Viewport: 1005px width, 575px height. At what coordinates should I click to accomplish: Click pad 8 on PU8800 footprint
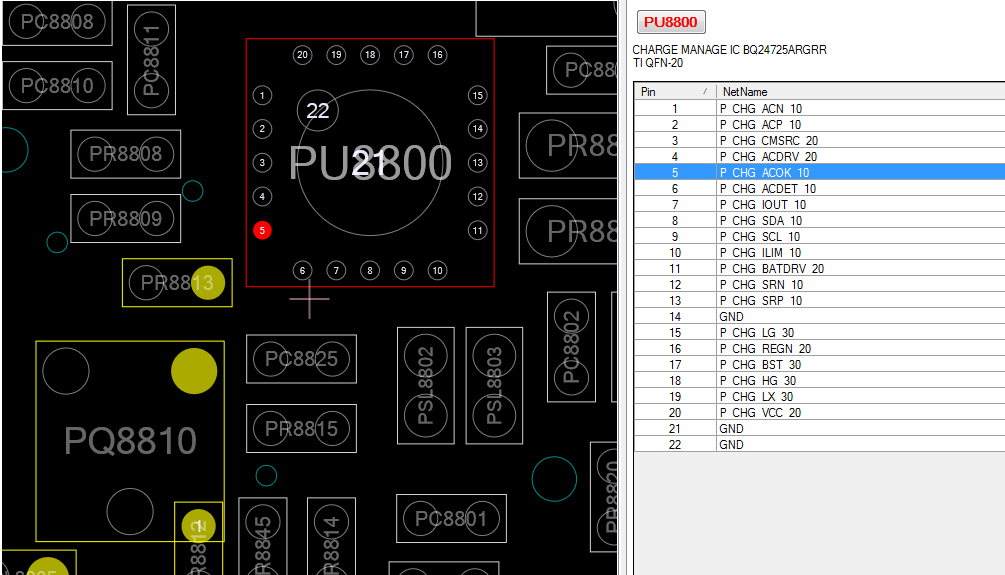[x=370, y=271]
